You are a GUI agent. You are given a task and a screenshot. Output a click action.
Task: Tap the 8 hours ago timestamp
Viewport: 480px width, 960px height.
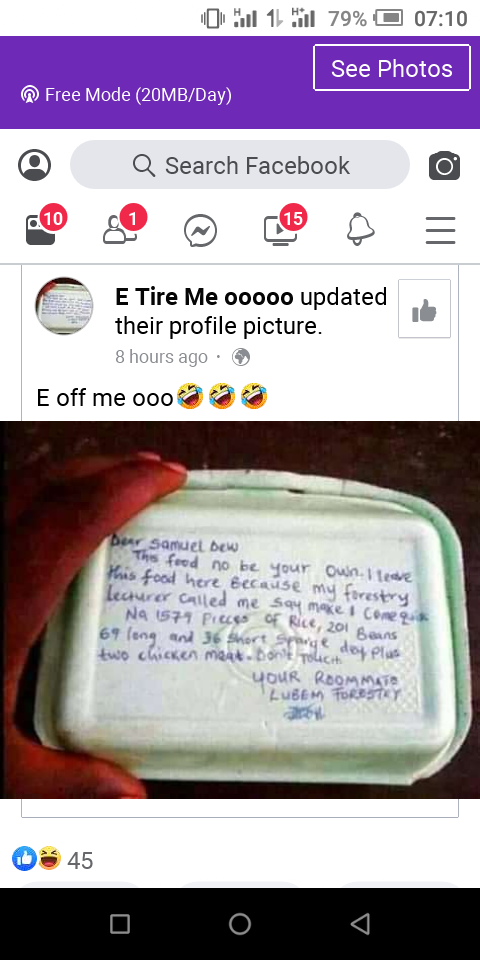coord(162,357)
